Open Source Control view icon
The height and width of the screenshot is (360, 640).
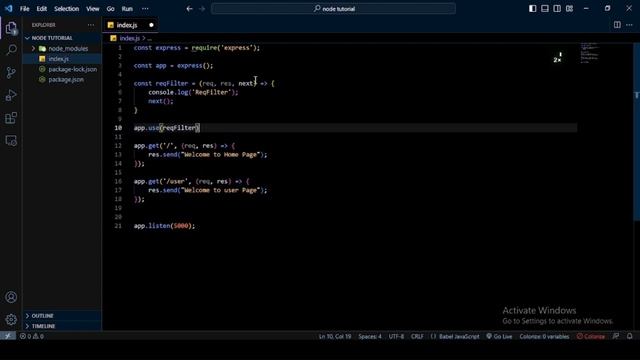coord(11,73)
